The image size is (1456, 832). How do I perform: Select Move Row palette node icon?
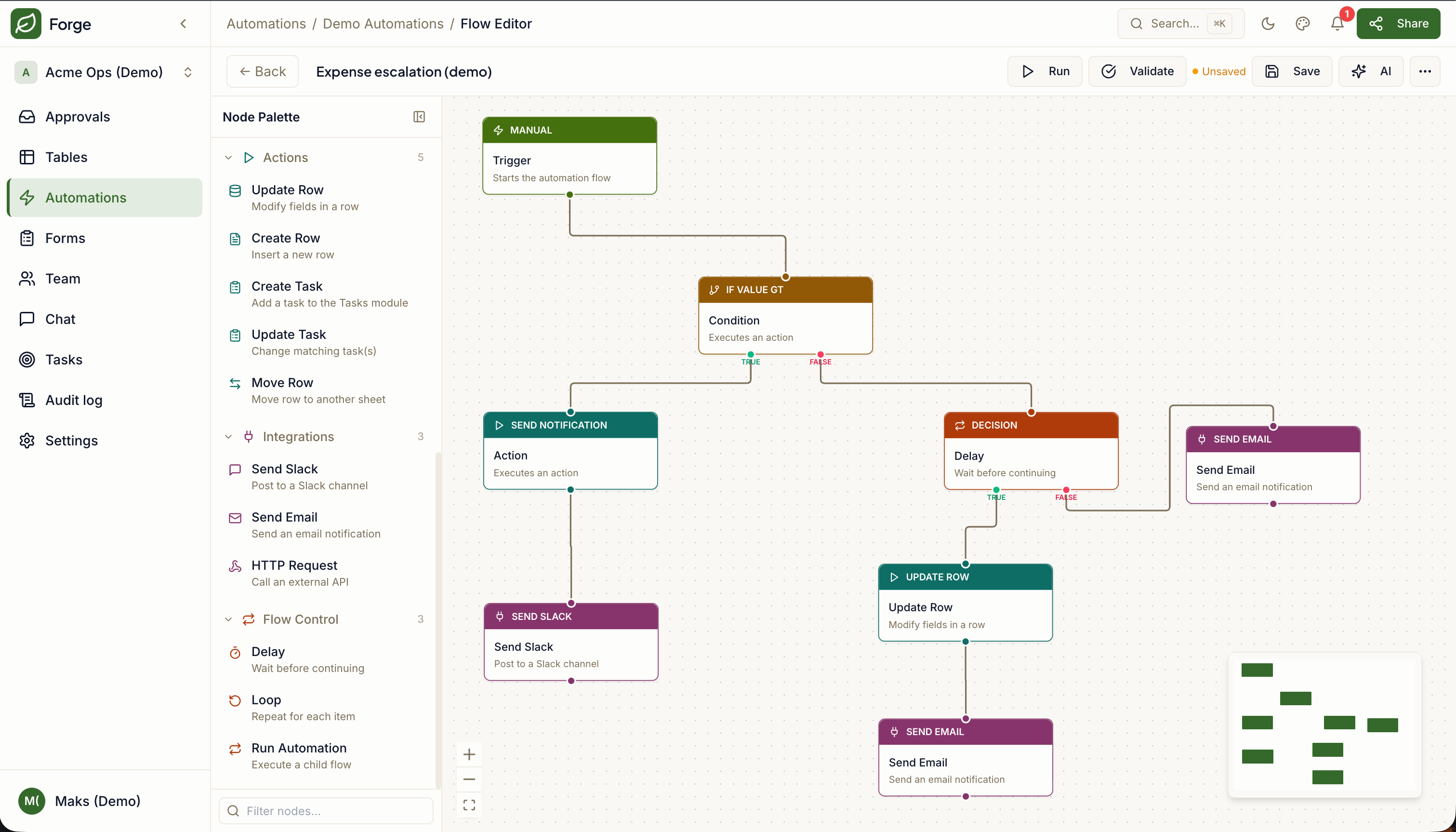235,383
